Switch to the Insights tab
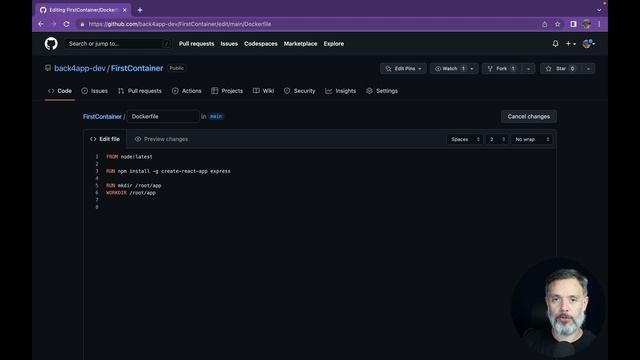Viewport: 640px width, 360px height. [341, 91]
